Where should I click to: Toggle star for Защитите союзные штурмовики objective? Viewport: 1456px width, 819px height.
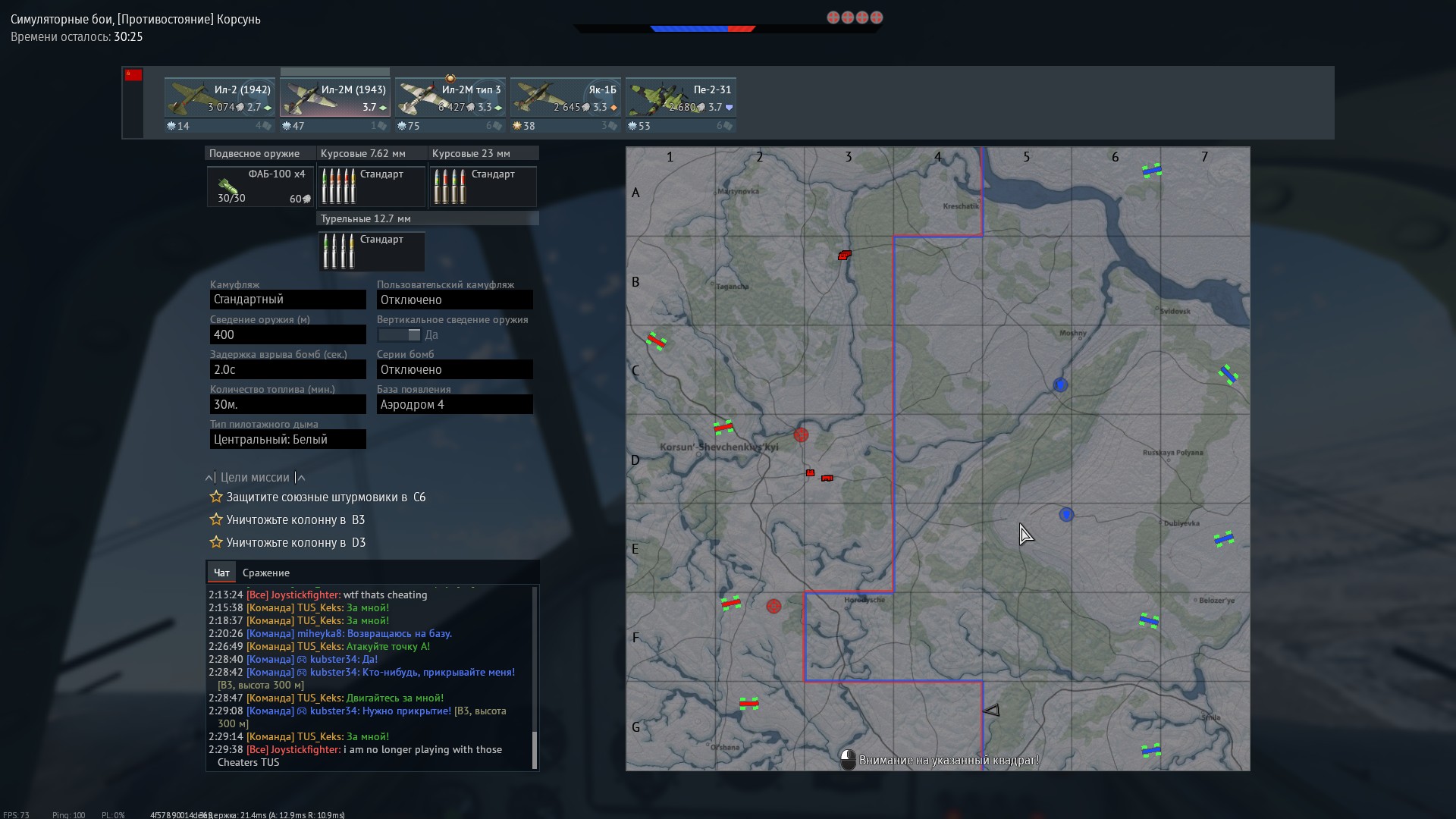click(216, 497)
